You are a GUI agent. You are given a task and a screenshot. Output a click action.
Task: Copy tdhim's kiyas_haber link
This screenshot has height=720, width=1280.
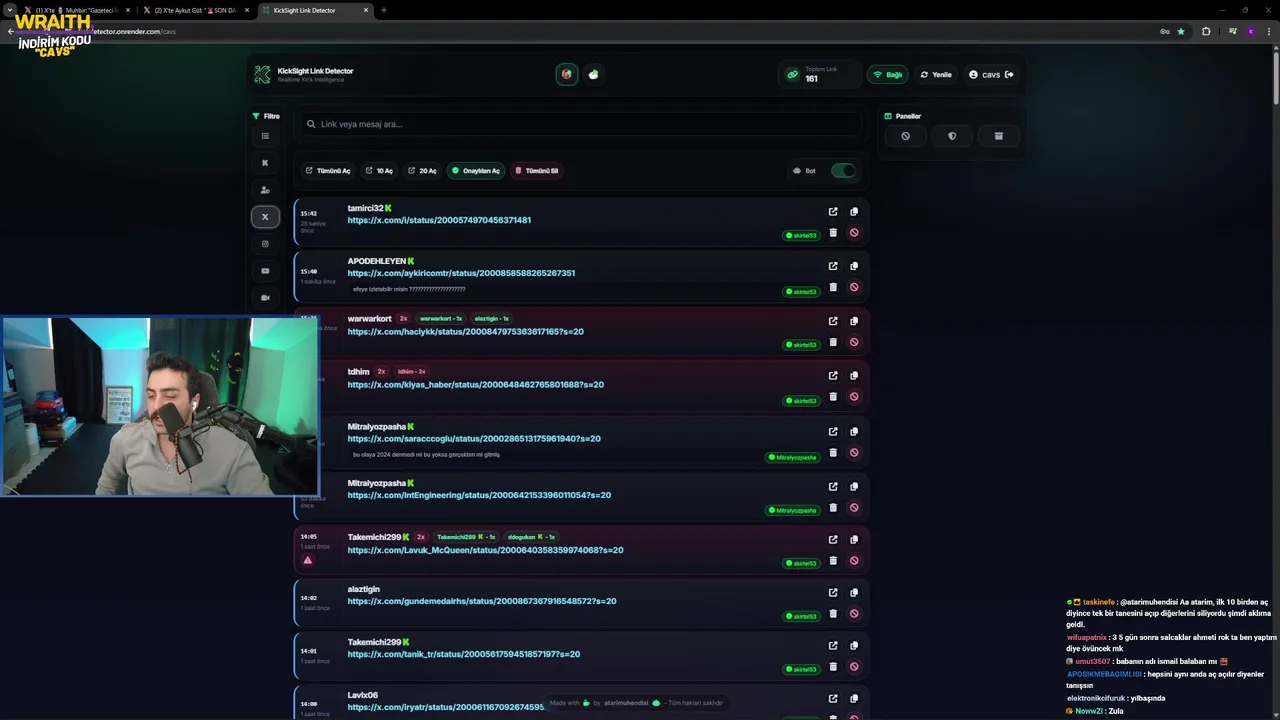coord(854,376)
